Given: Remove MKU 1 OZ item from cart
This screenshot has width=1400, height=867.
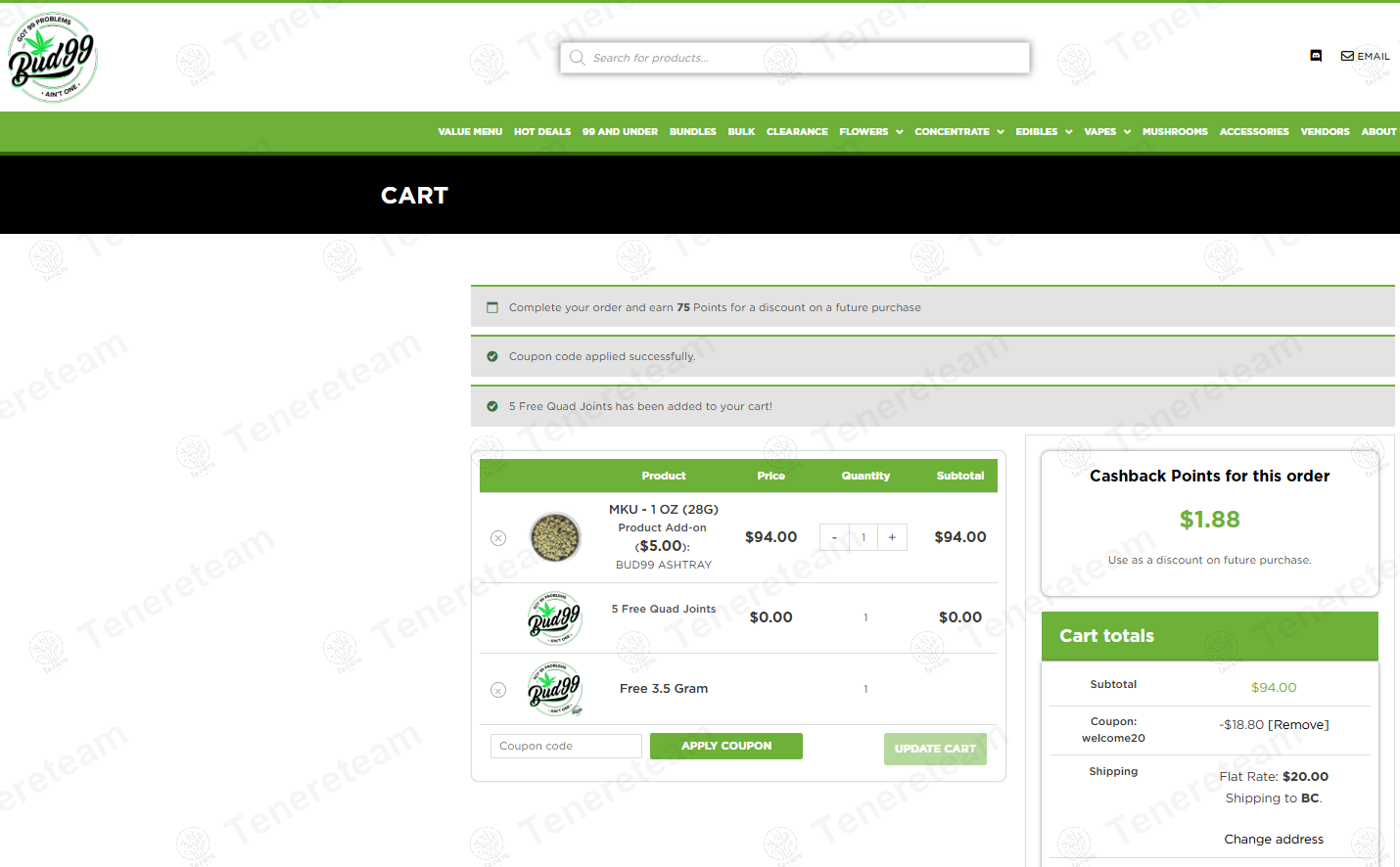Looking at the screenshot, I should [498, 538].
